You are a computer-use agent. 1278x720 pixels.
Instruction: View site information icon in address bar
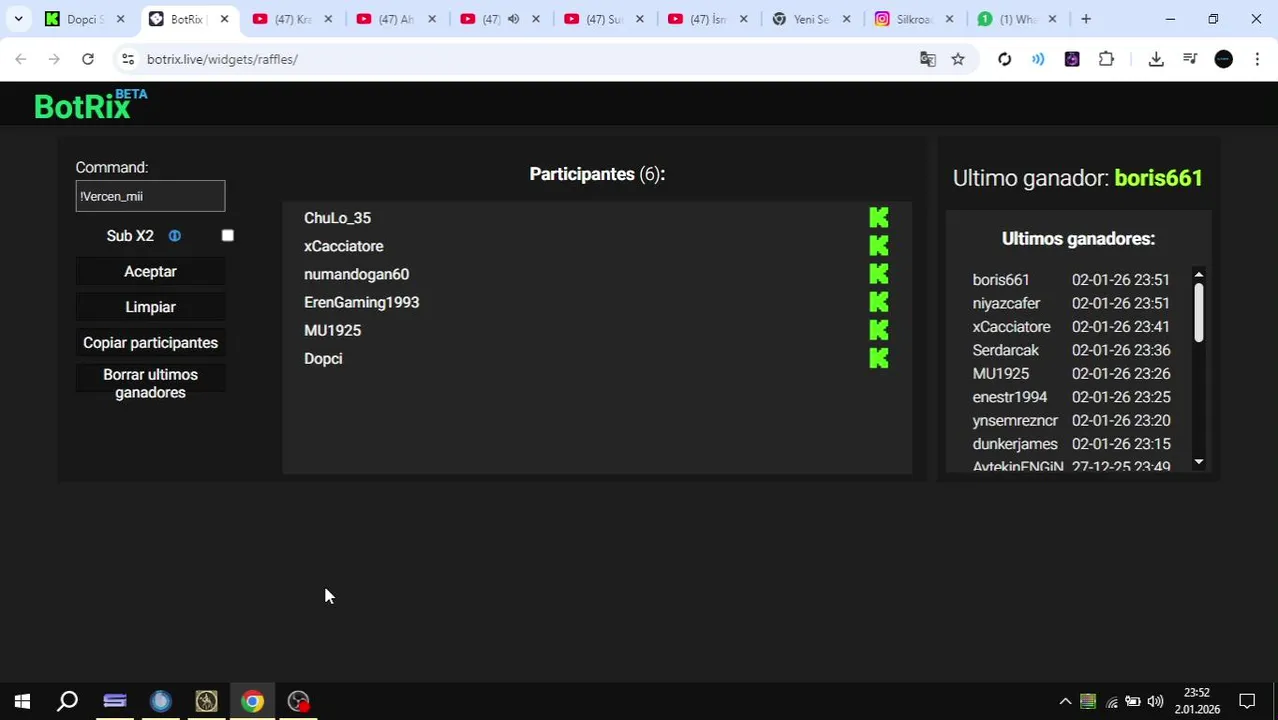click(128, 59)
